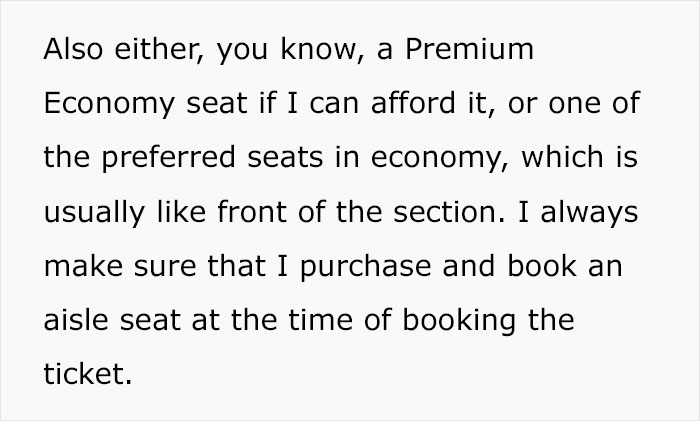Click the word 'economy,' in third line
The width and height of the screenshot is (700, 421).
(x=440, y=159)
